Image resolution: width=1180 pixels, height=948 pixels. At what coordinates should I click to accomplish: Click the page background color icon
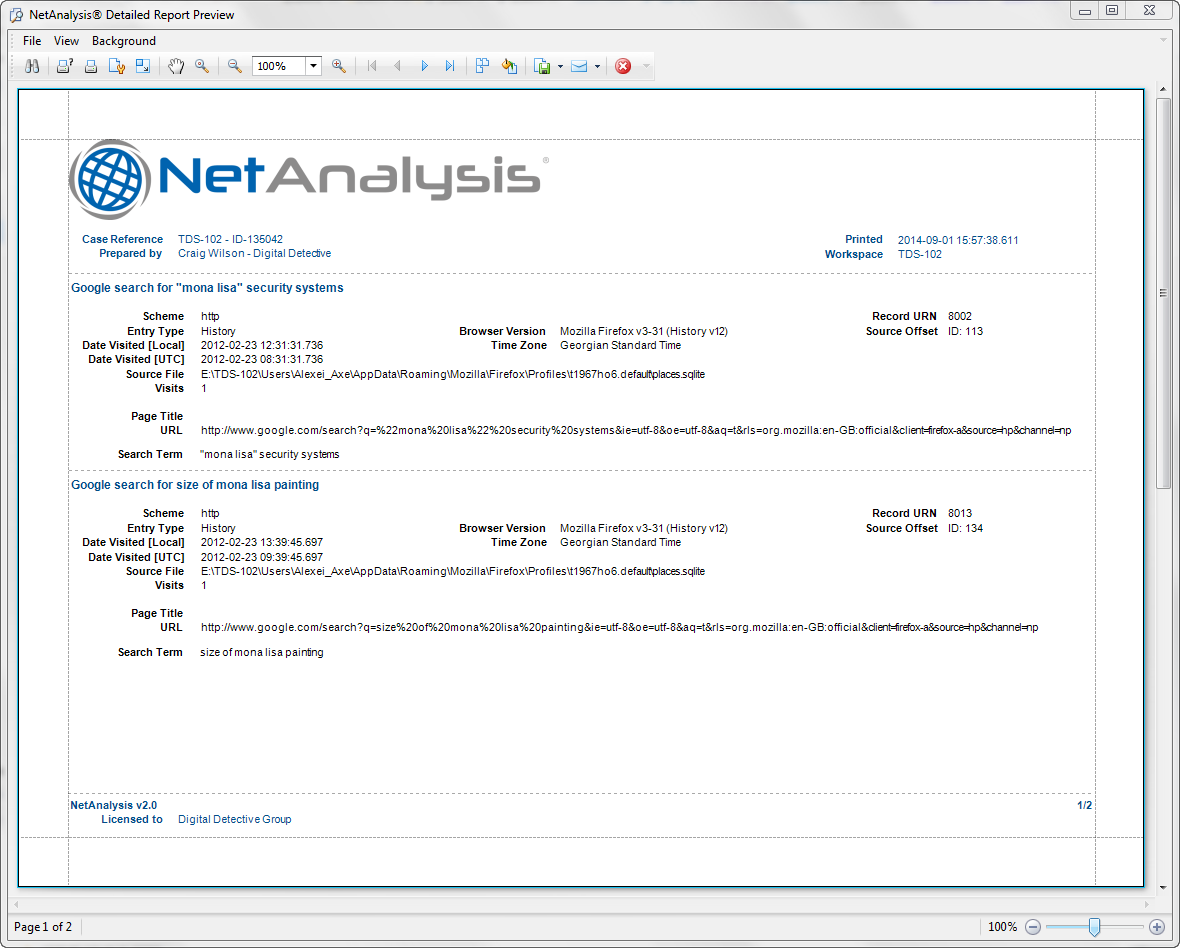coord(509,66)
